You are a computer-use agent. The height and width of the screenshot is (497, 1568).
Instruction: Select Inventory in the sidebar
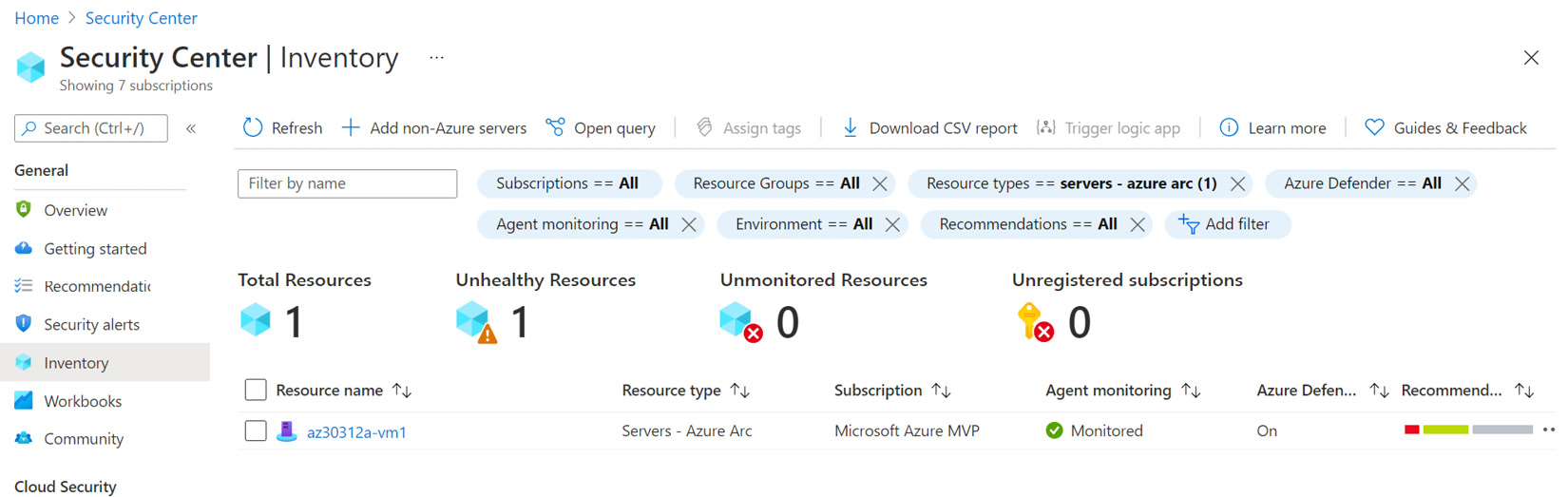pyautogui.click(x=105, y=362)
